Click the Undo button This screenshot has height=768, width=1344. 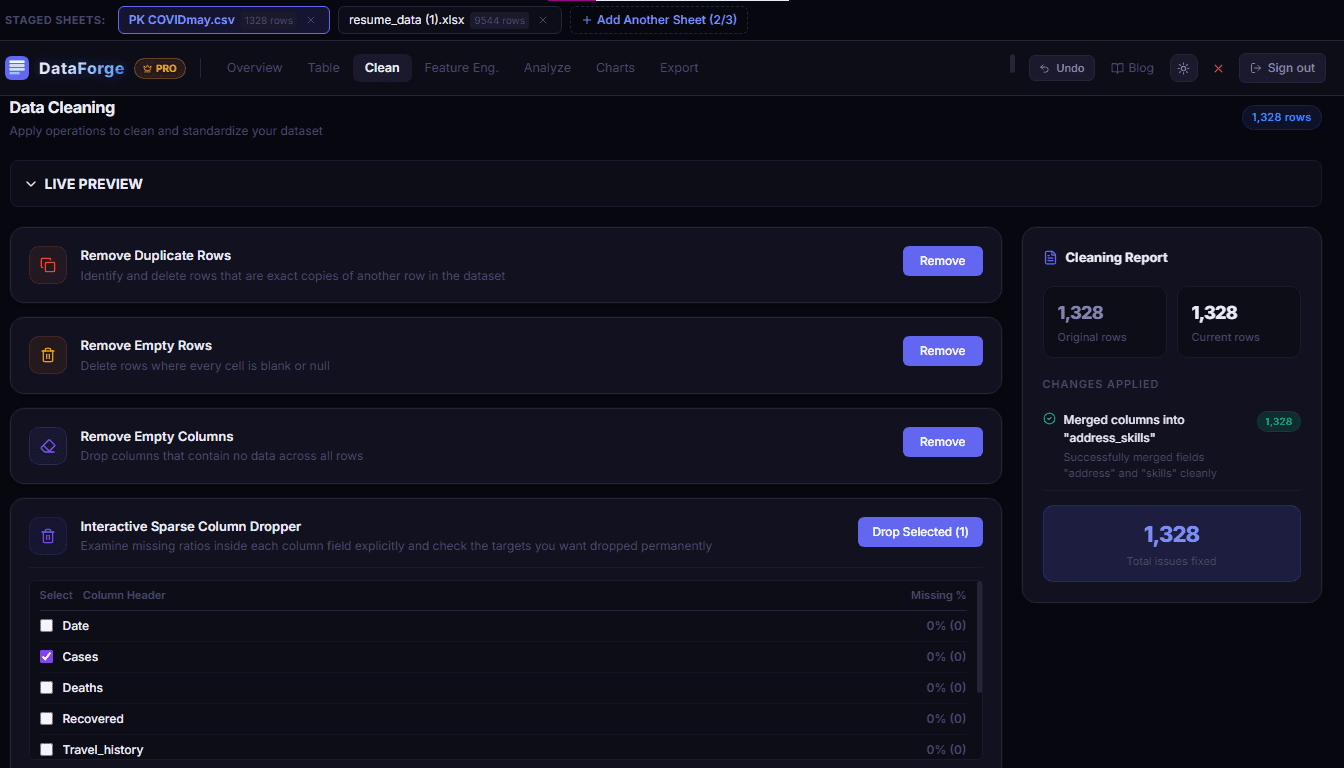[1062, 68]
